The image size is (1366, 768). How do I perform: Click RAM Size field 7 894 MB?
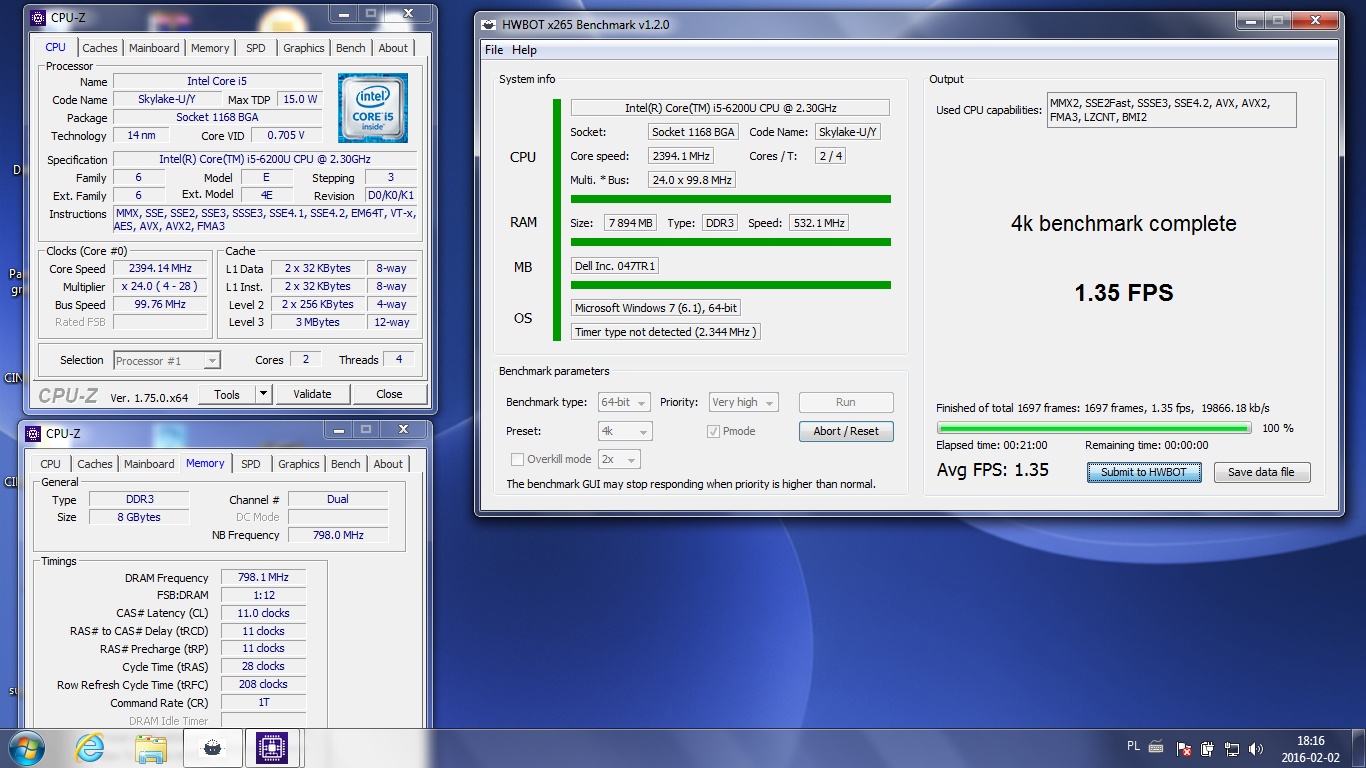tap(629, 223)
